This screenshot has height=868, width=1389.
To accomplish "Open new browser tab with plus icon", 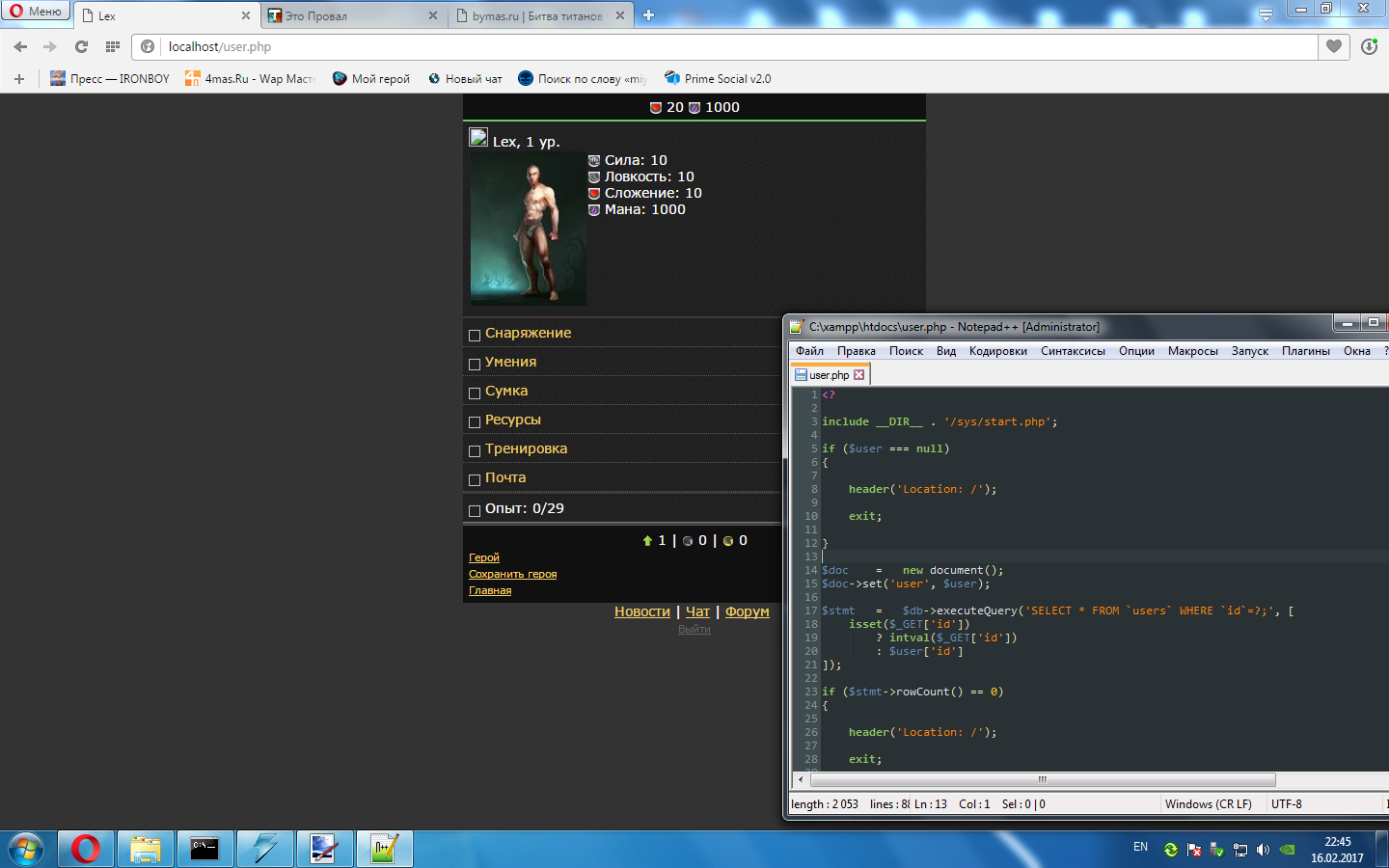I will pyautogui.click(x=648, y=15).
